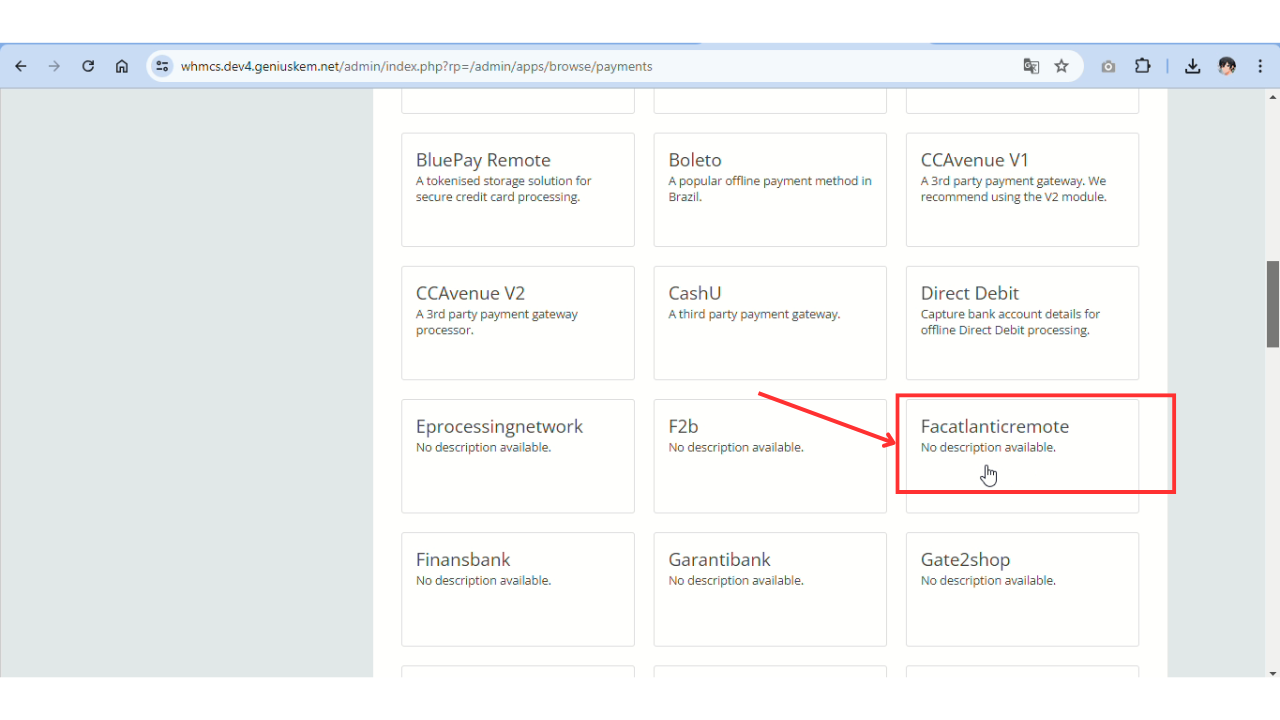Open the Chrome three-dot menu
The image size is (1280, 720).
point(1260,66)
